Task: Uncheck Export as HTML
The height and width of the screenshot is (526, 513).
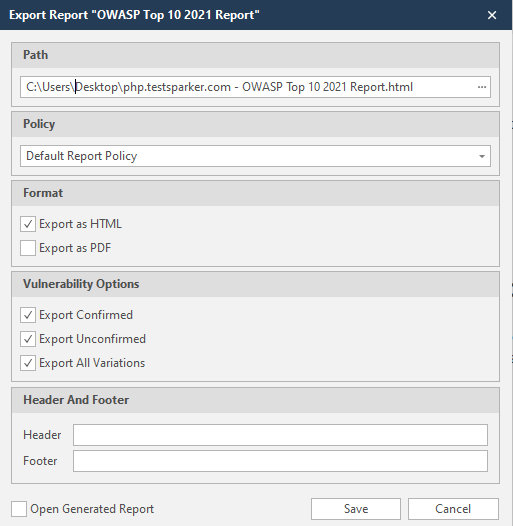Action: 28,224
